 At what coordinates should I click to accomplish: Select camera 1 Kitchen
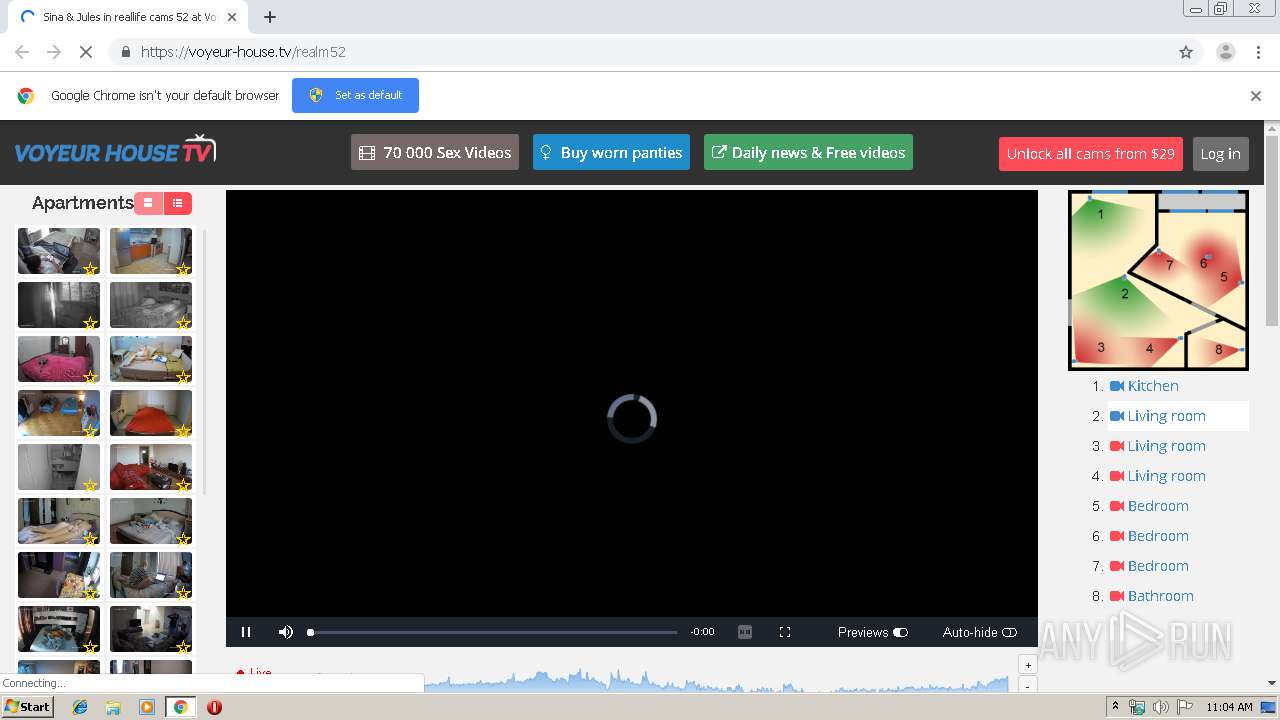(1153, 386)
